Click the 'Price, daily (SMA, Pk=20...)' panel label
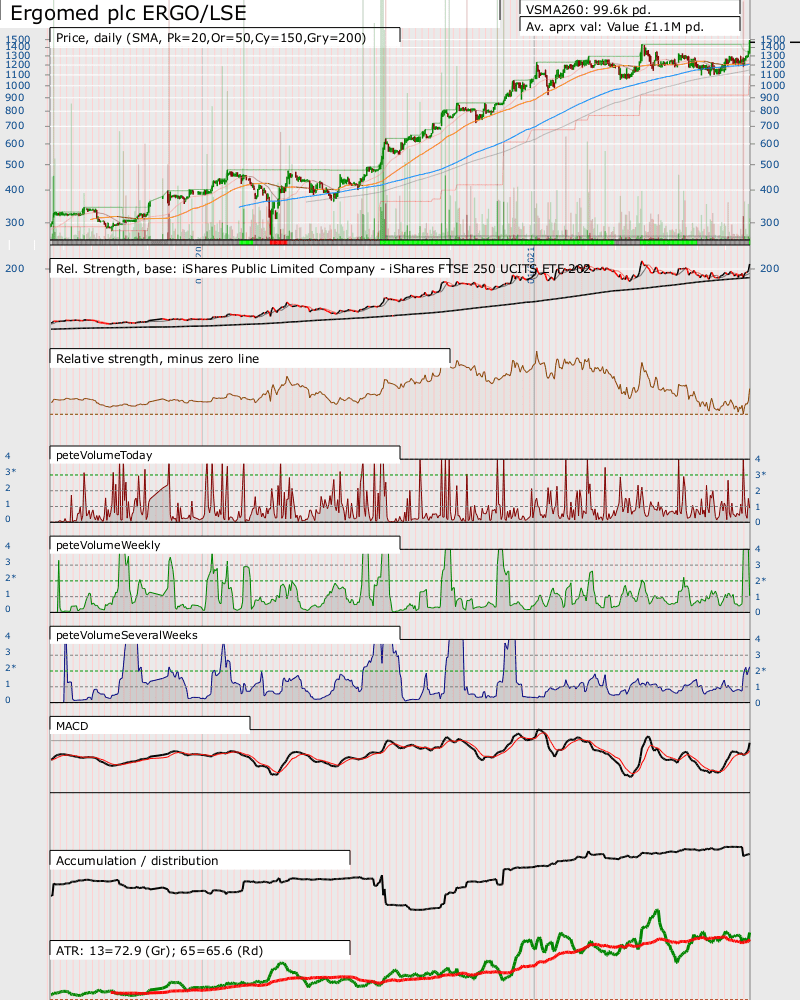This screenshot has width=800, height=1000. pyautogui.click(x=211, y=38)
